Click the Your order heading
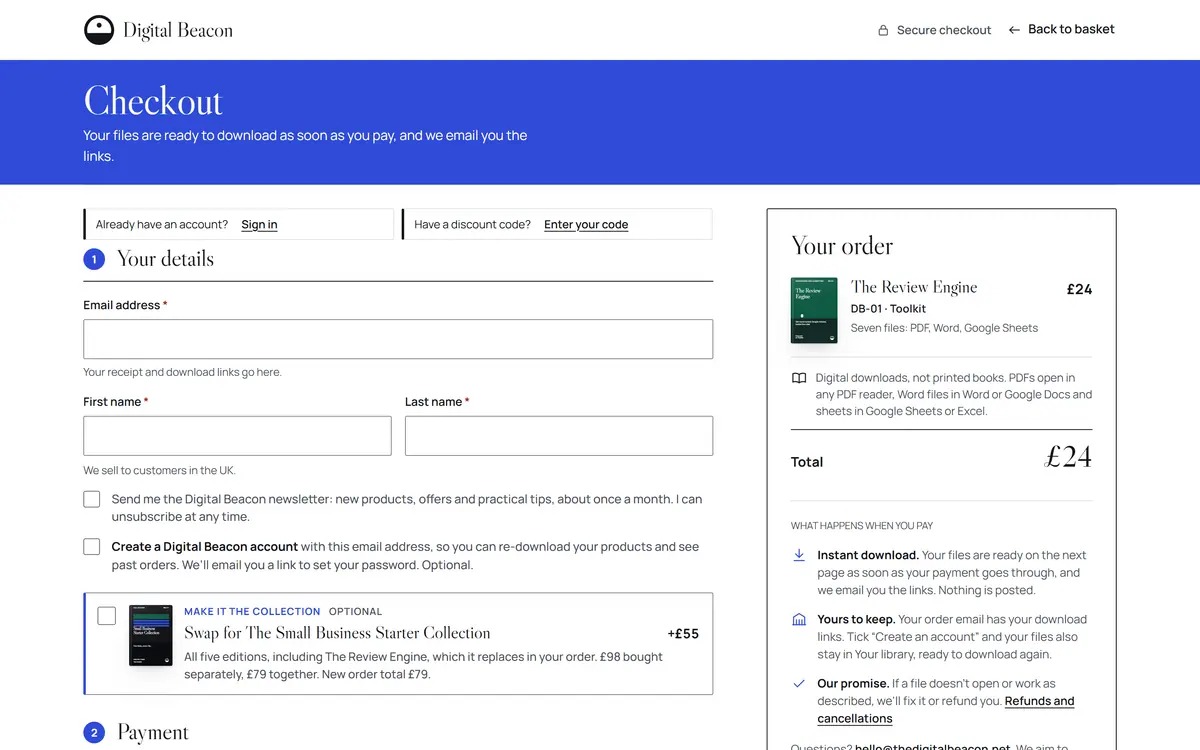The width and height of the screenshot is (1200, 750). pyautogui.click(x=842, y=246)
